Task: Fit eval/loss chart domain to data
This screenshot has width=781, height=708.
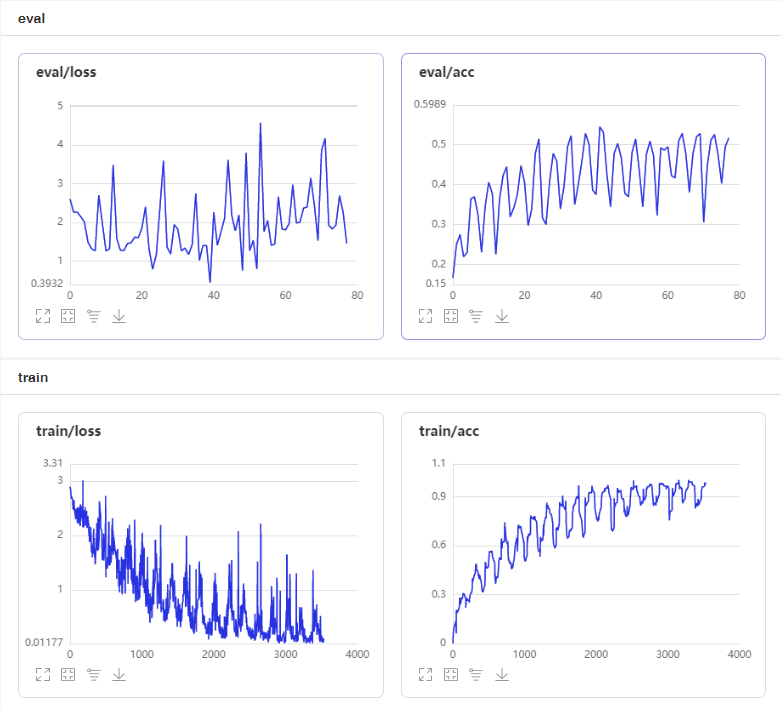Action: coord(68,316)
